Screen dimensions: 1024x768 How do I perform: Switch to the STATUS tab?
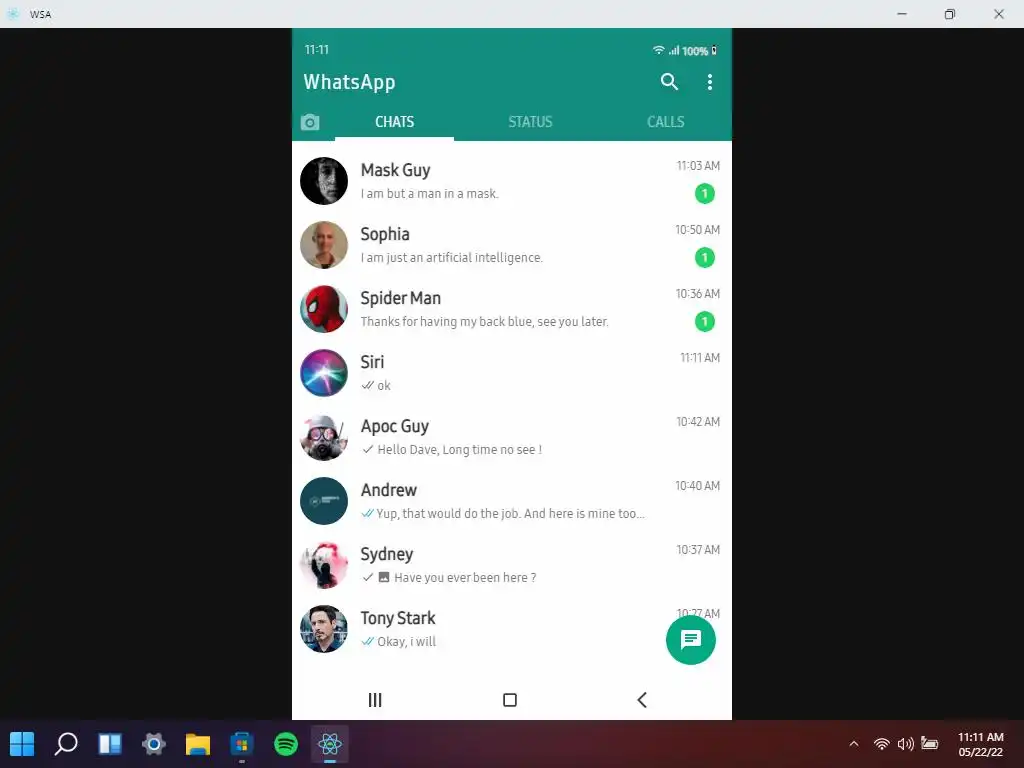530,122
